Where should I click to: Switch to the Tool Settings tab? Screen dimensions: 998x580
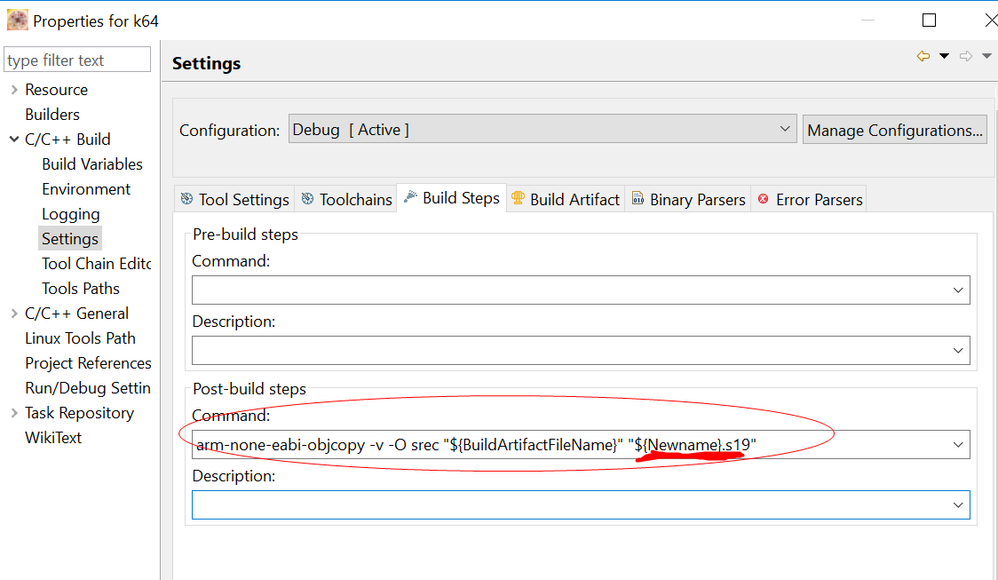pos(234,199)
